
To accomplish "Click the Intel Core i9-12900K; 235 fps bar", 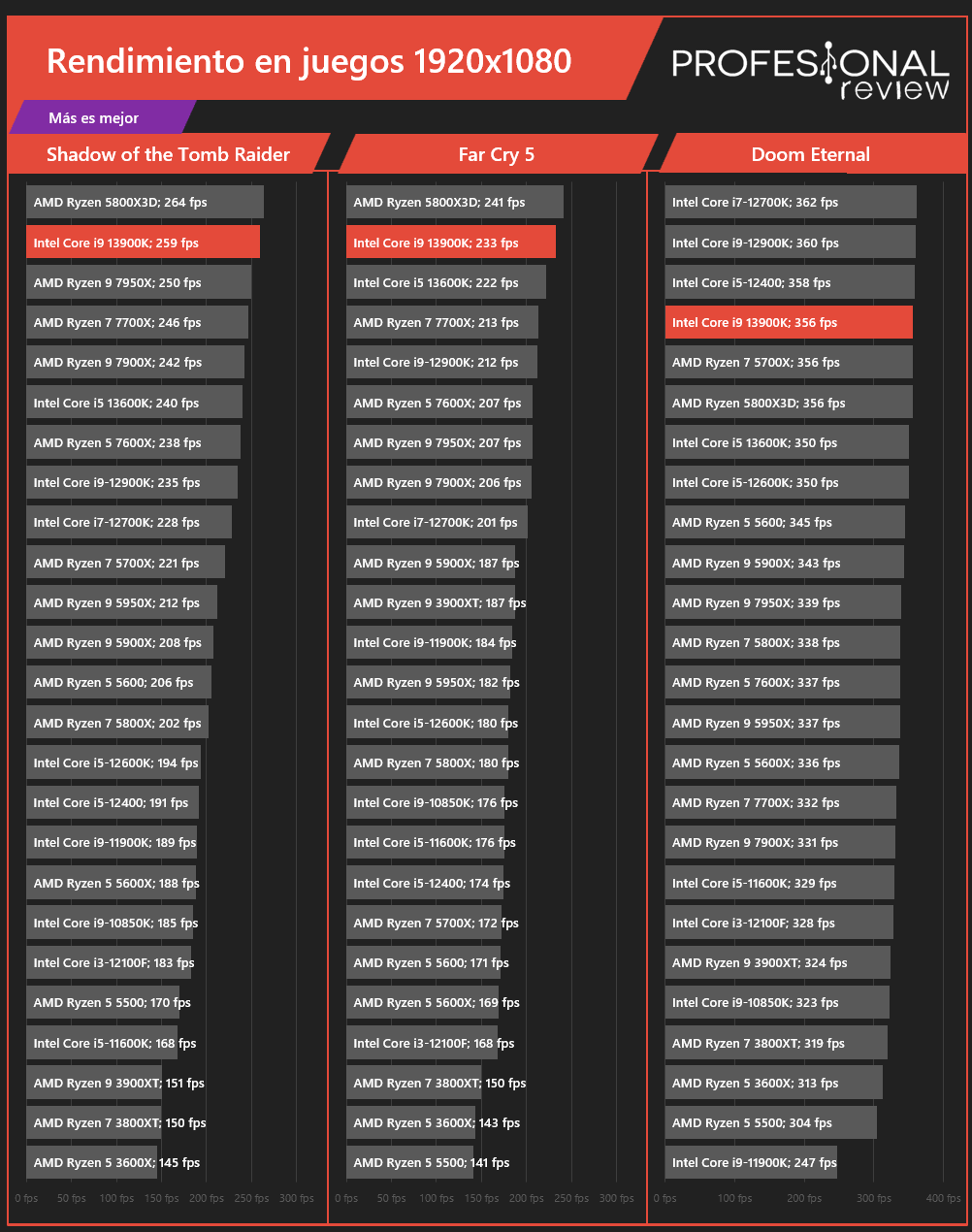I will (x=132, y=482).
